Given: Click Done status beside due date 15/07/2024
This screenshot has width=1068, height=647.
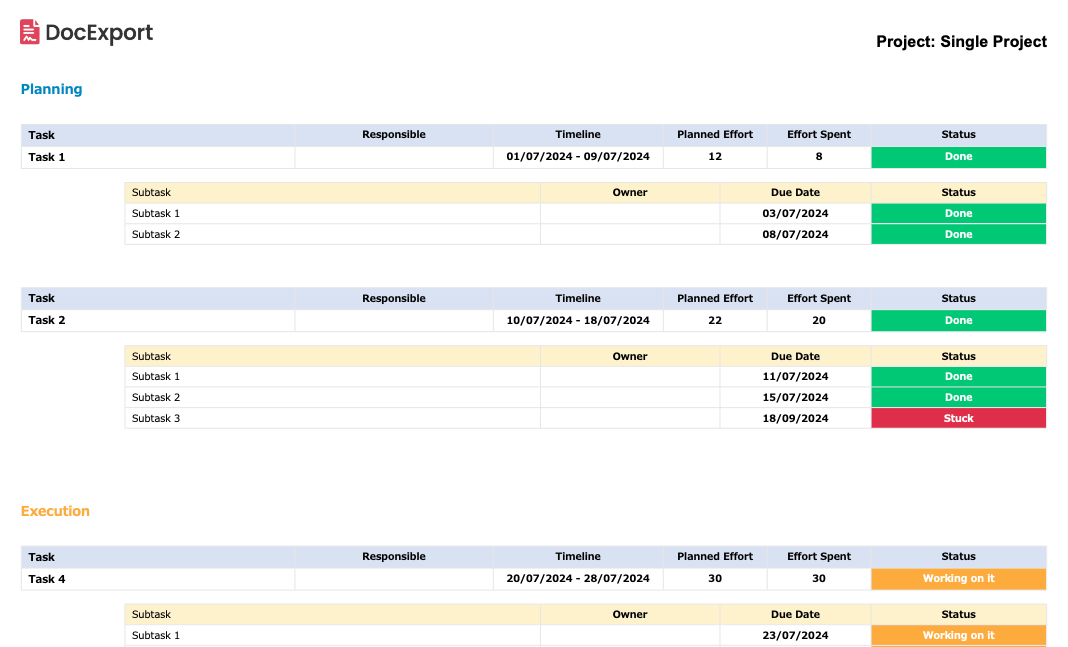Looking at the screenshot, I should (x=958, y=397).
